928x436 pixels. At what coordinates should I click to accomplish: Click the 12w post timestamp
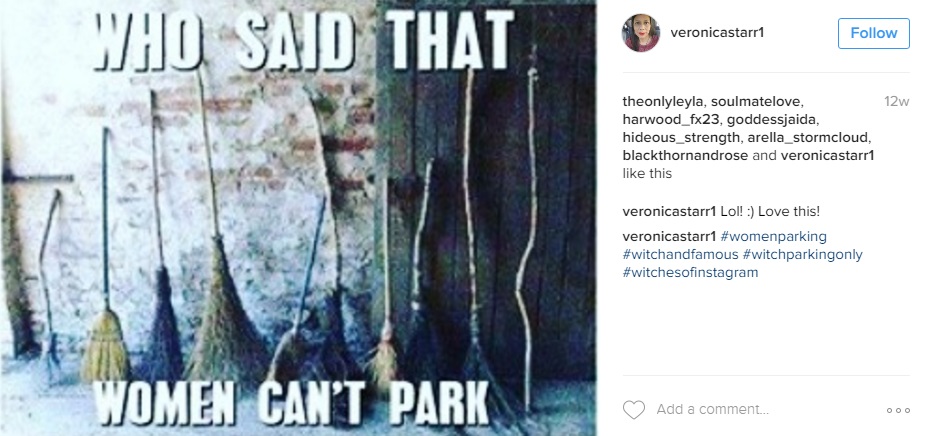897,102
